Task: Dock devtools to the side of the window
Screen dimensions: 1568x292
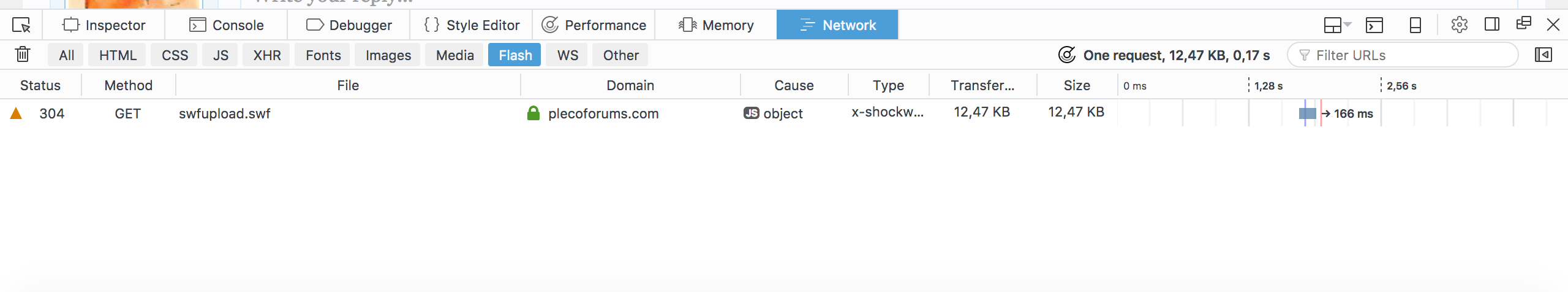Action: click(1492, 25)
